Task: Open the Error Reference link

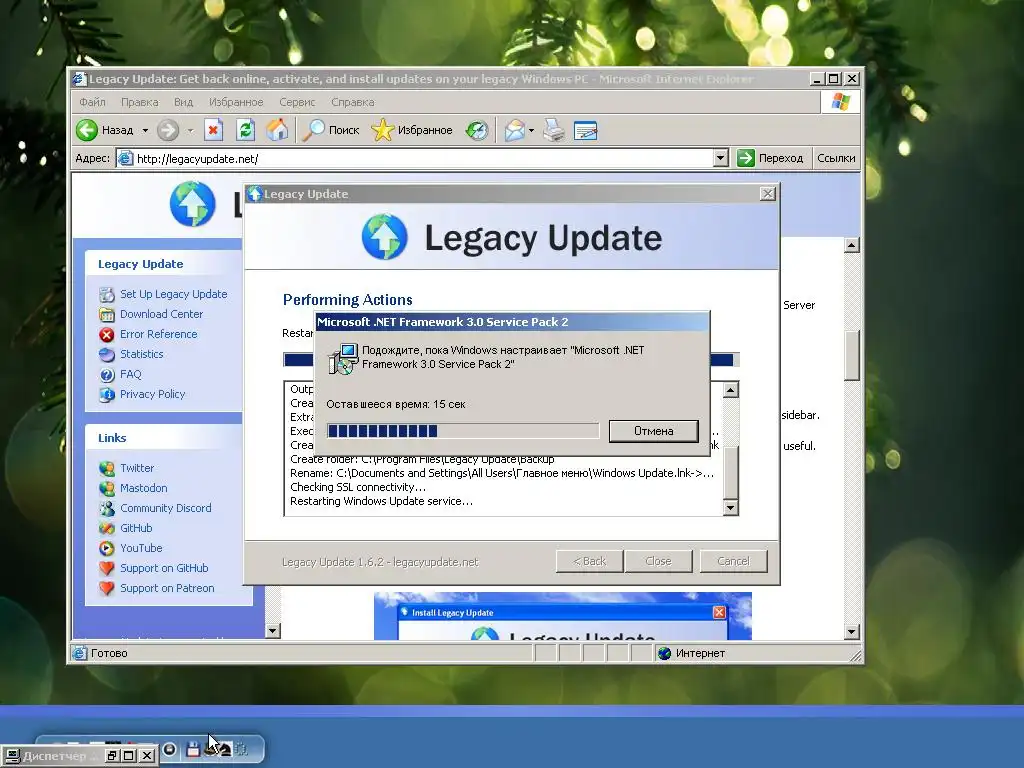Action: coord(159,334)
